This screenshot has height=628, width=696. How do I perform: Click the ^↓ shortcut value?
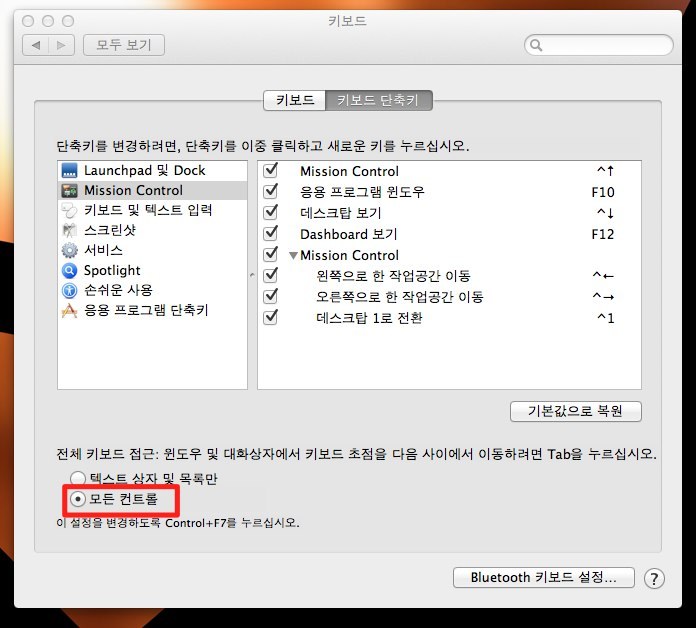606,213
